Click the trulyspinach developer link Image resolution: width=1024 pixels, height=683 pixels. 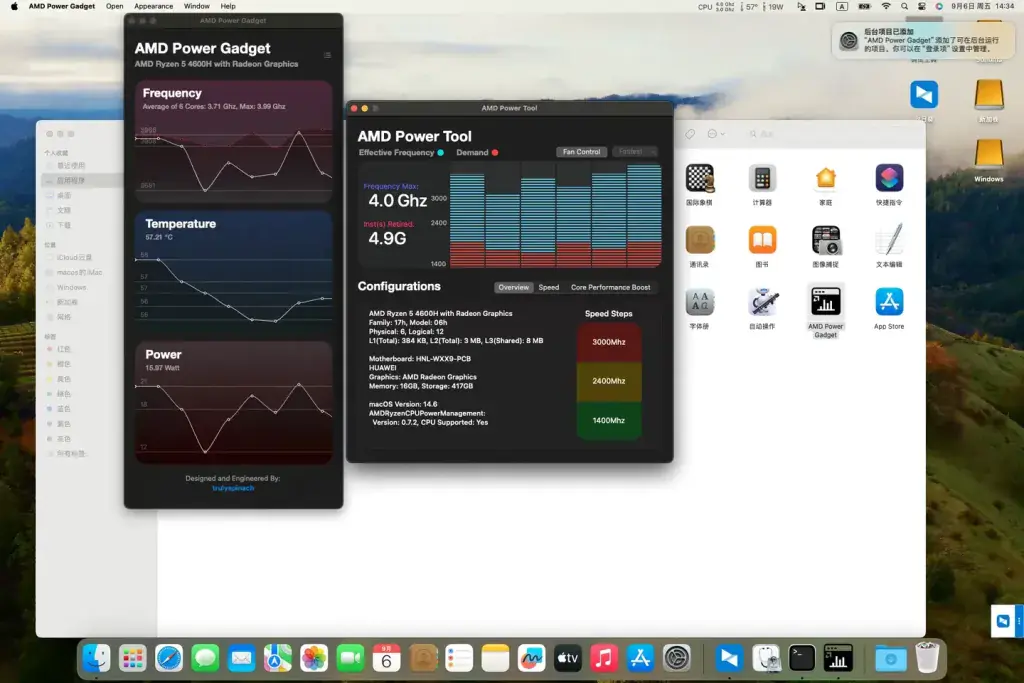[233, 488]
